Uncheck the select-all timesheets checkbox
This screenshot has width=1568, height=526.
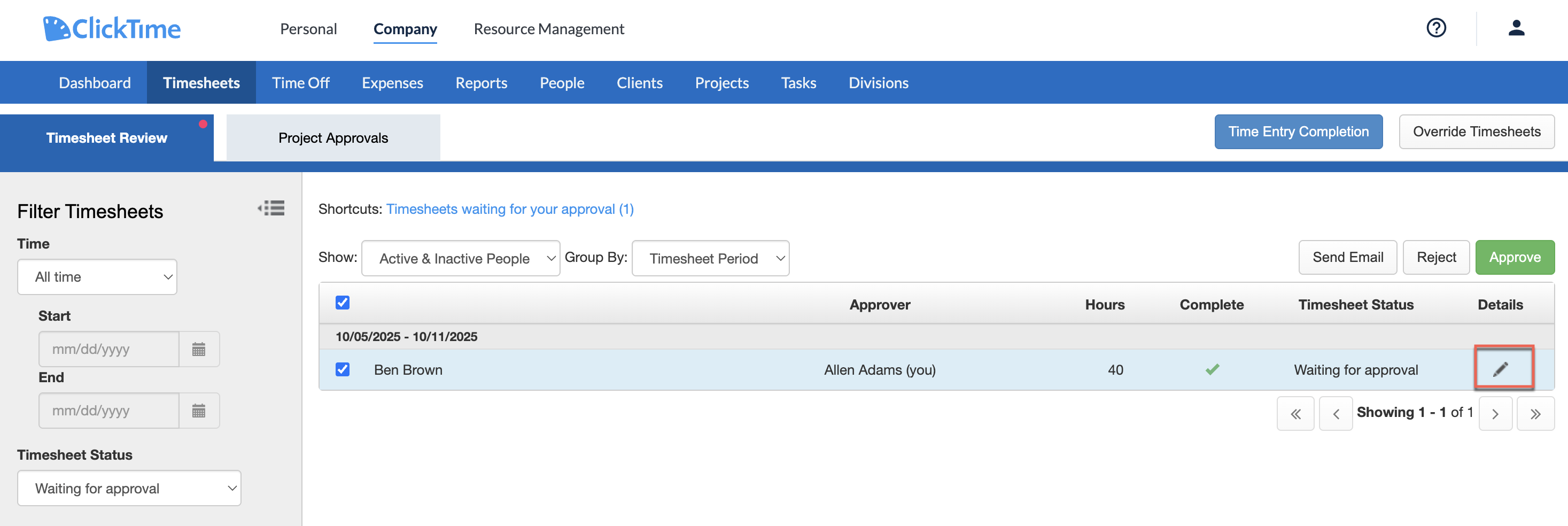coord(343,302)
